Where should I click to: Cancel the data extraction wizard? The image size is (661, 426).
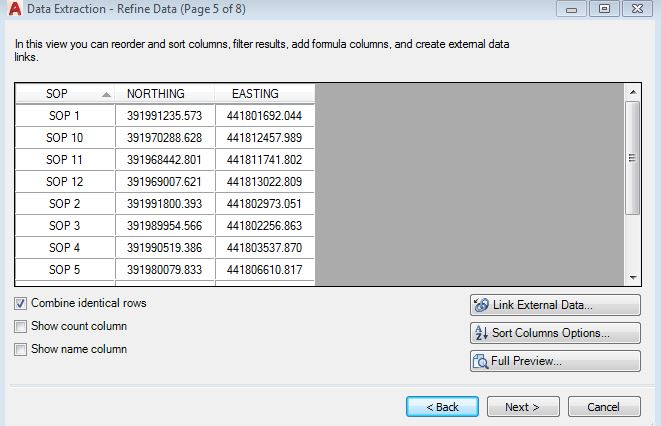pyautogui.click(x=604, y=407)
